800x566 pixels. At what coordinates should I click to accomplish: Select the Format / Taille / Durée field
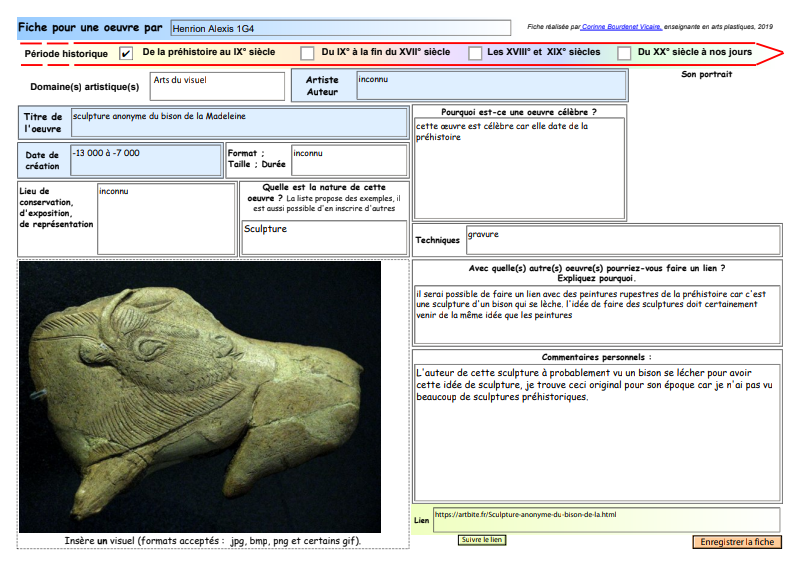pos(348,160)
